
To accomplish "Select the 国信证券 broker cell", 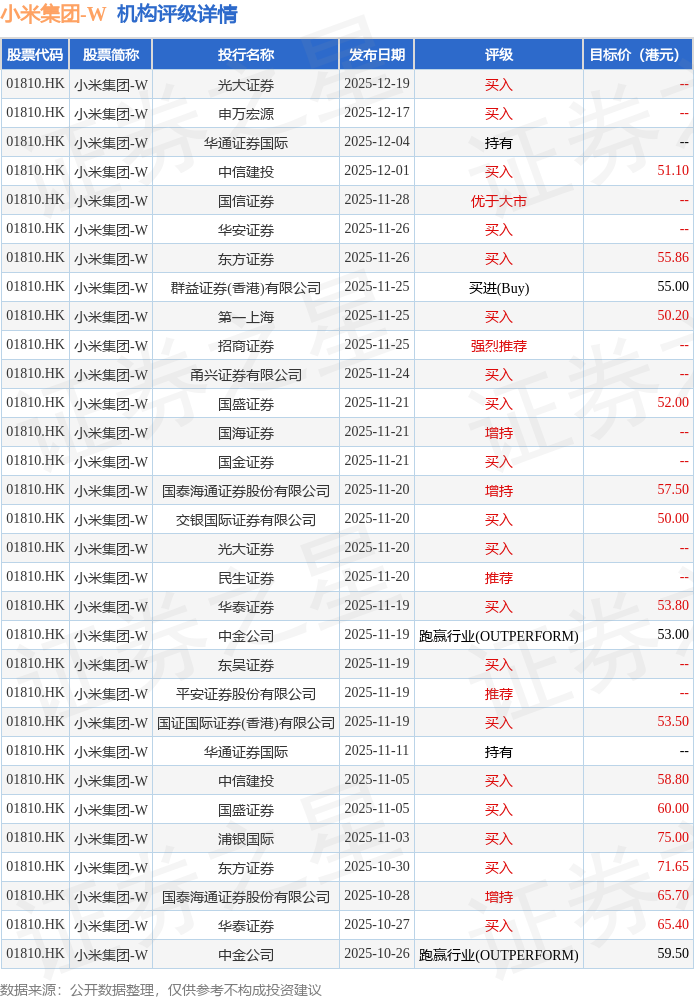I will click(x=246, y=200).
